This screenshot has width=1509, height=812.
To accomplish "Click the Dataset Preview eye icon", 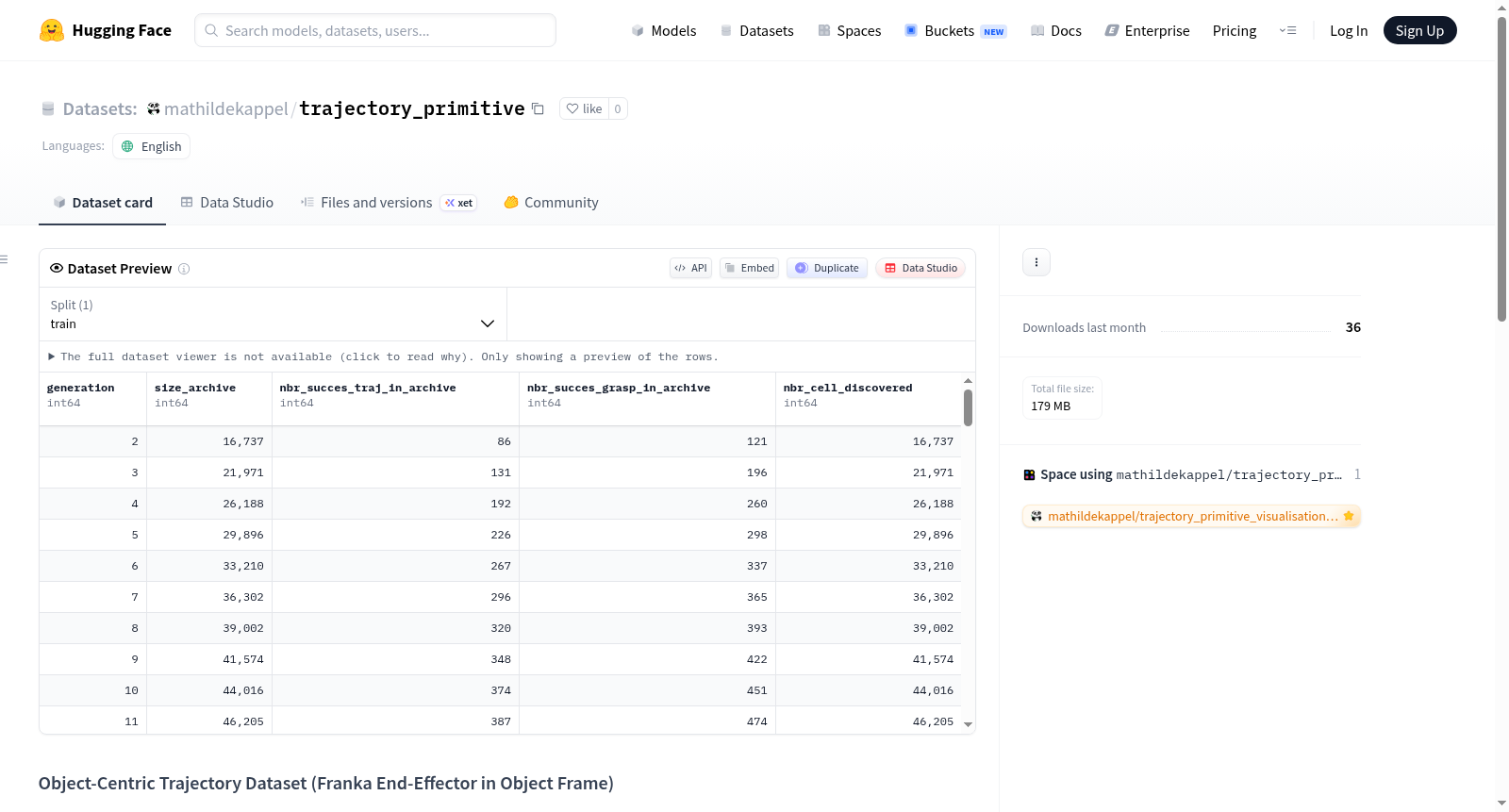I will click(x=57, y=268).
